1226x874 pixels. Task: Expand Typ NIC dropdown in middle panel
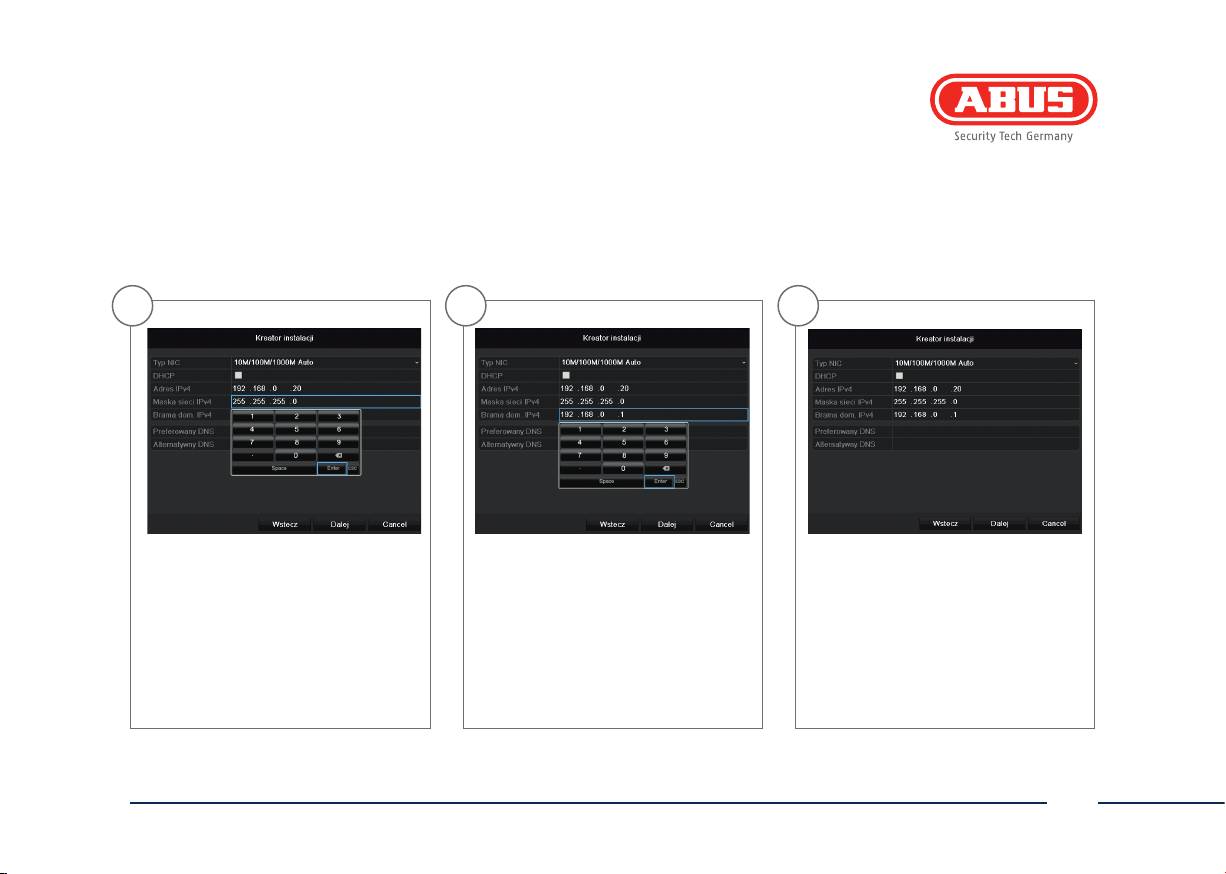click(x=652, y=362)
